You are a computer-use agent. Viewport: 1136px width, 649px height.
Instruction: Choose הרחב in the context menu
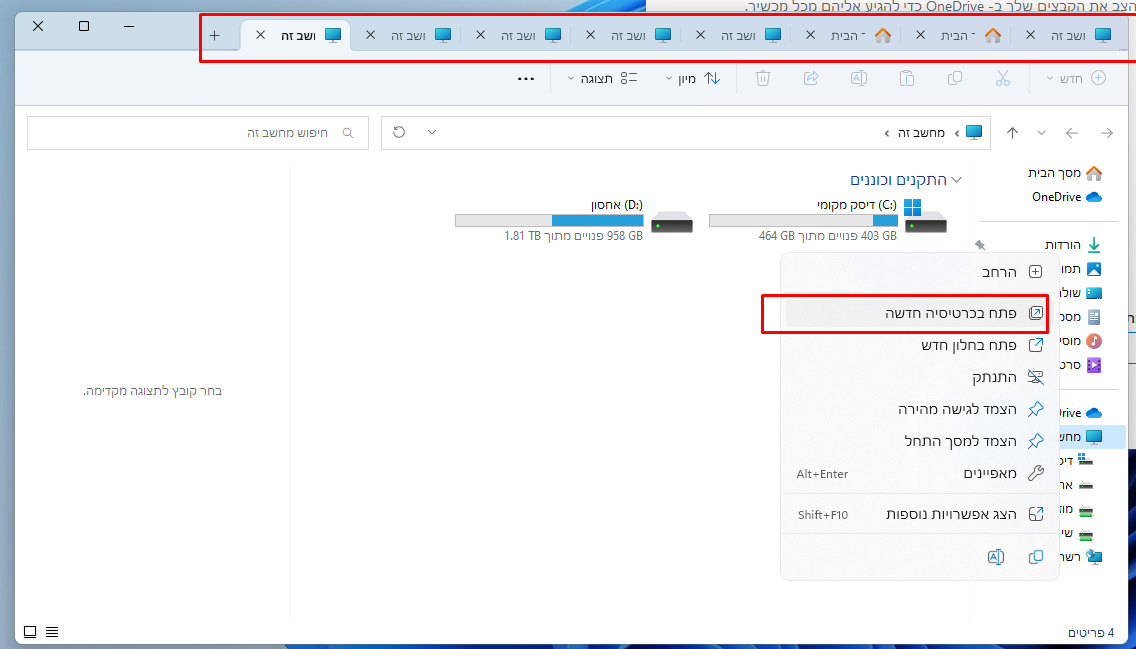click(919, 272)
